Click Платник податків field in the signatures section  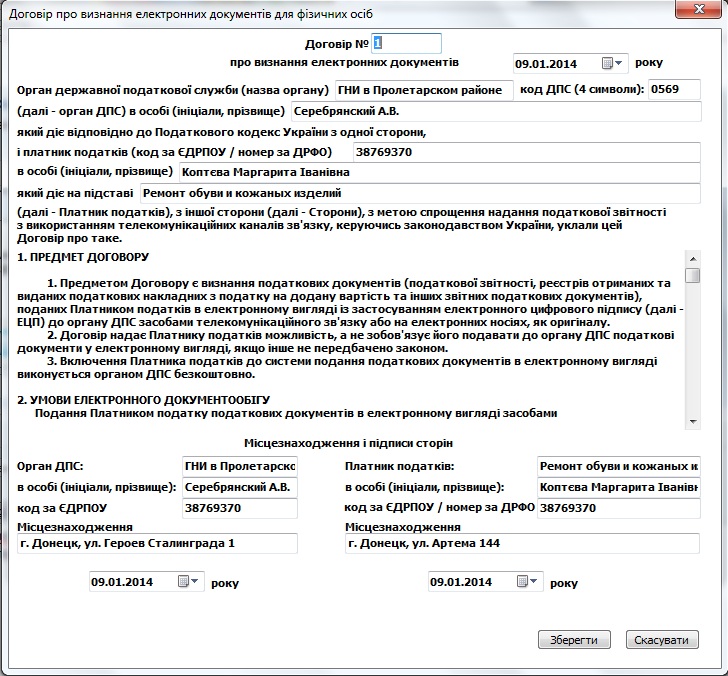[x=617, y=466]
